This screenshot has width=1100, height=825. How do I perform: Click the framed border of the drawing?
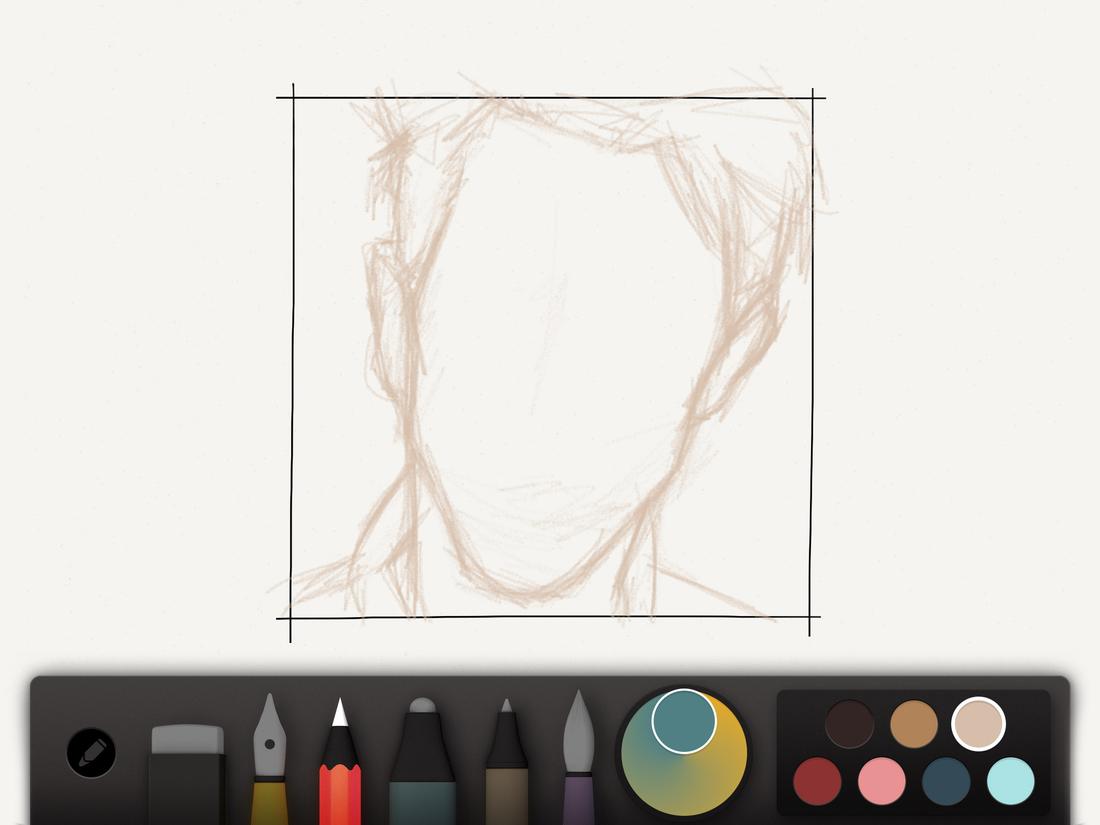pyautogui.click(x=293, y=360)
